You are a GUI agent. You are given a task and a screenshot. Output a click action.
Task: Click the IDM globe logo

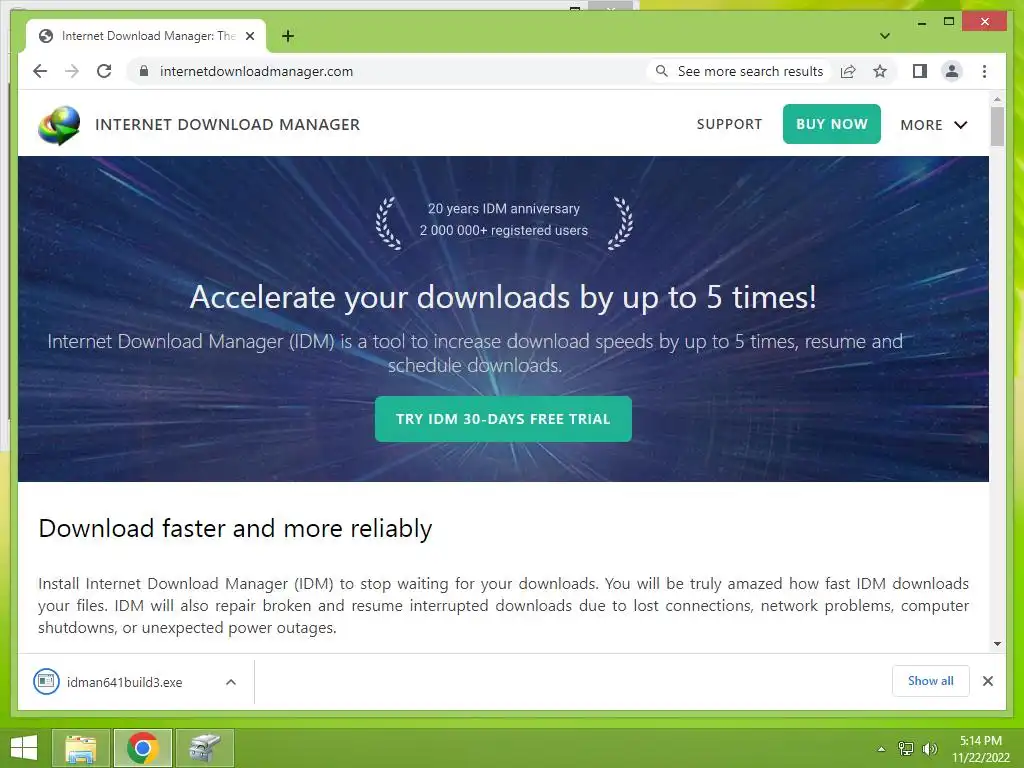pyautogui.click(x=59, y=125)
